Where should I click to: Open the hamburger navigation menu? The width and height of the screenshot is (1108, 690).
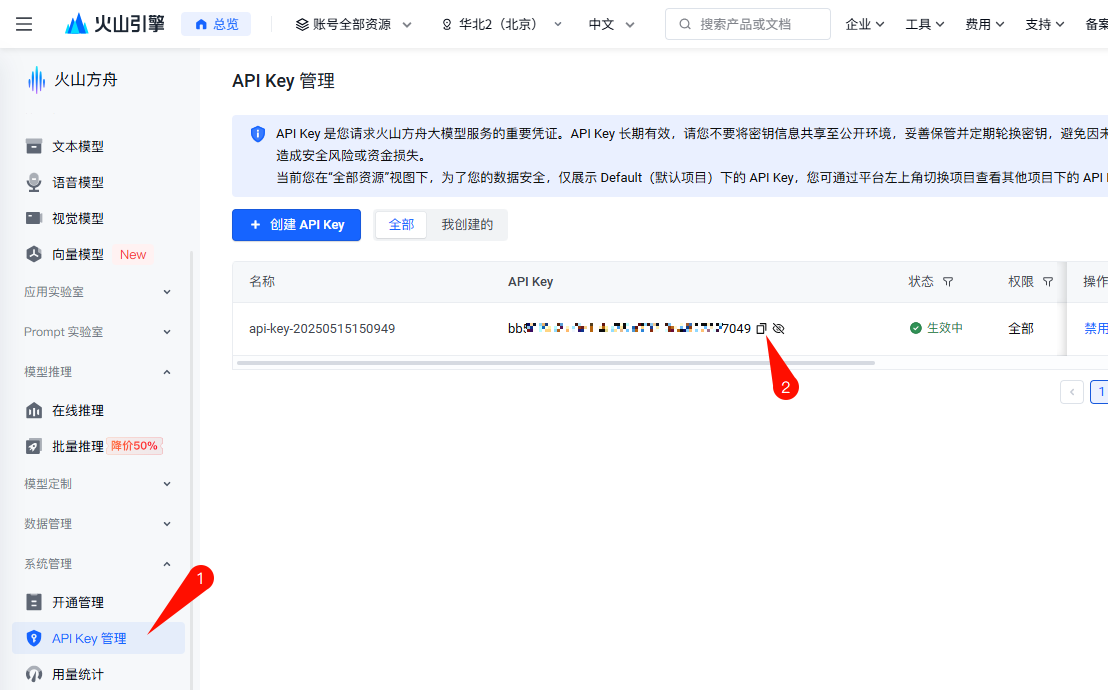pyautogui.click(x=24, y=24)
